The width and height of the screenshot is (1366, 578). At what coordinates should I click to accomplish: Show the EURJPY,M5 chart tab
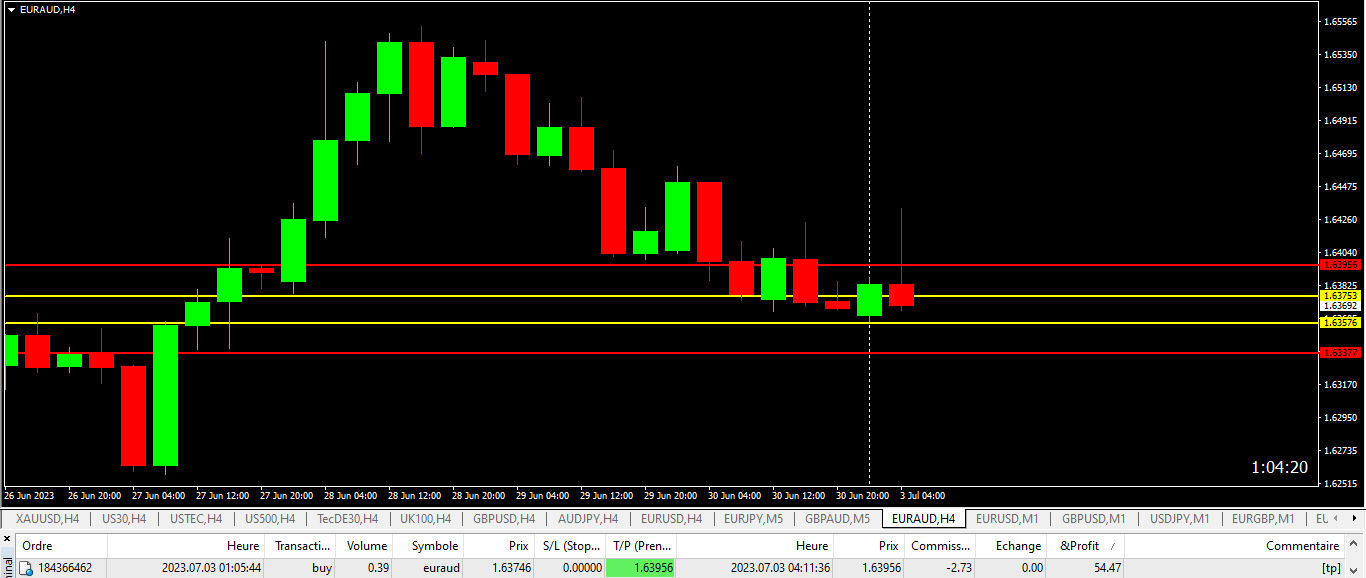click(753, 519)
